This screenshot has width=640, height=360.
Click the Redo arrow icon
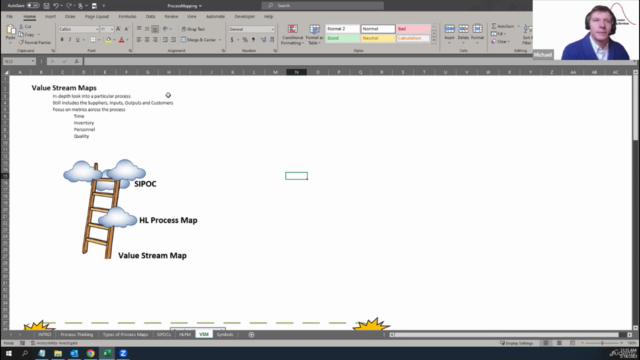69,6
